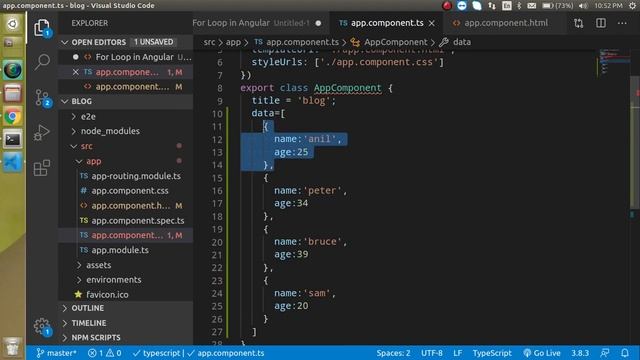Open the errors and warnings count
This screenshot has width=640, height=360.
[x=105, y=353]
